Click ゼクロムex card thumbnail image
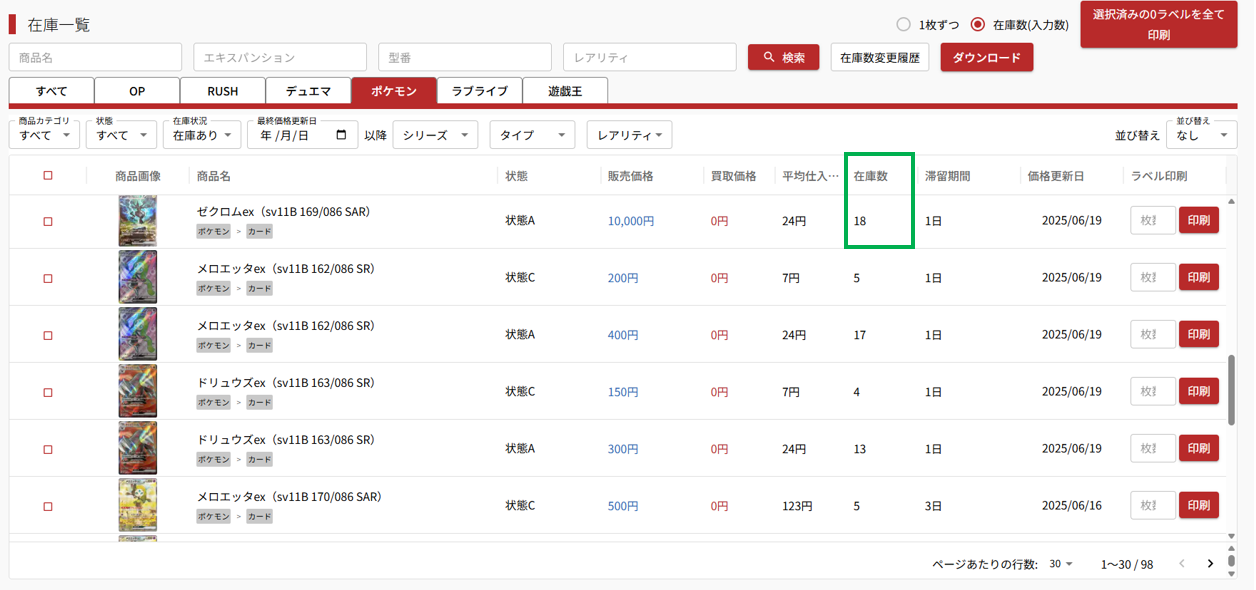This screenshot has width=1256, height=590. [x=137, y=221]
